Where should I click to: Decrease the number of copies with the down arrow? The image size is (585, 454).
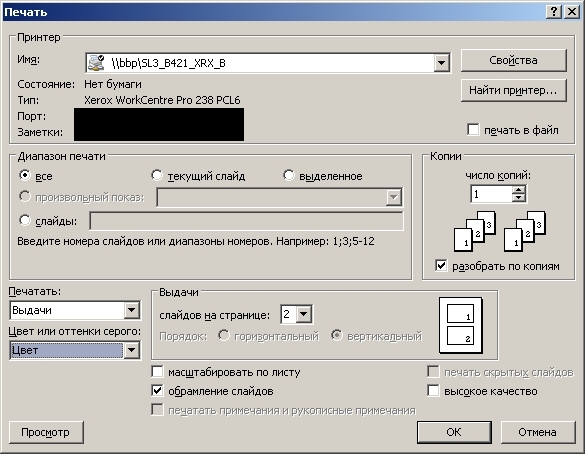(x=519, y=198)
